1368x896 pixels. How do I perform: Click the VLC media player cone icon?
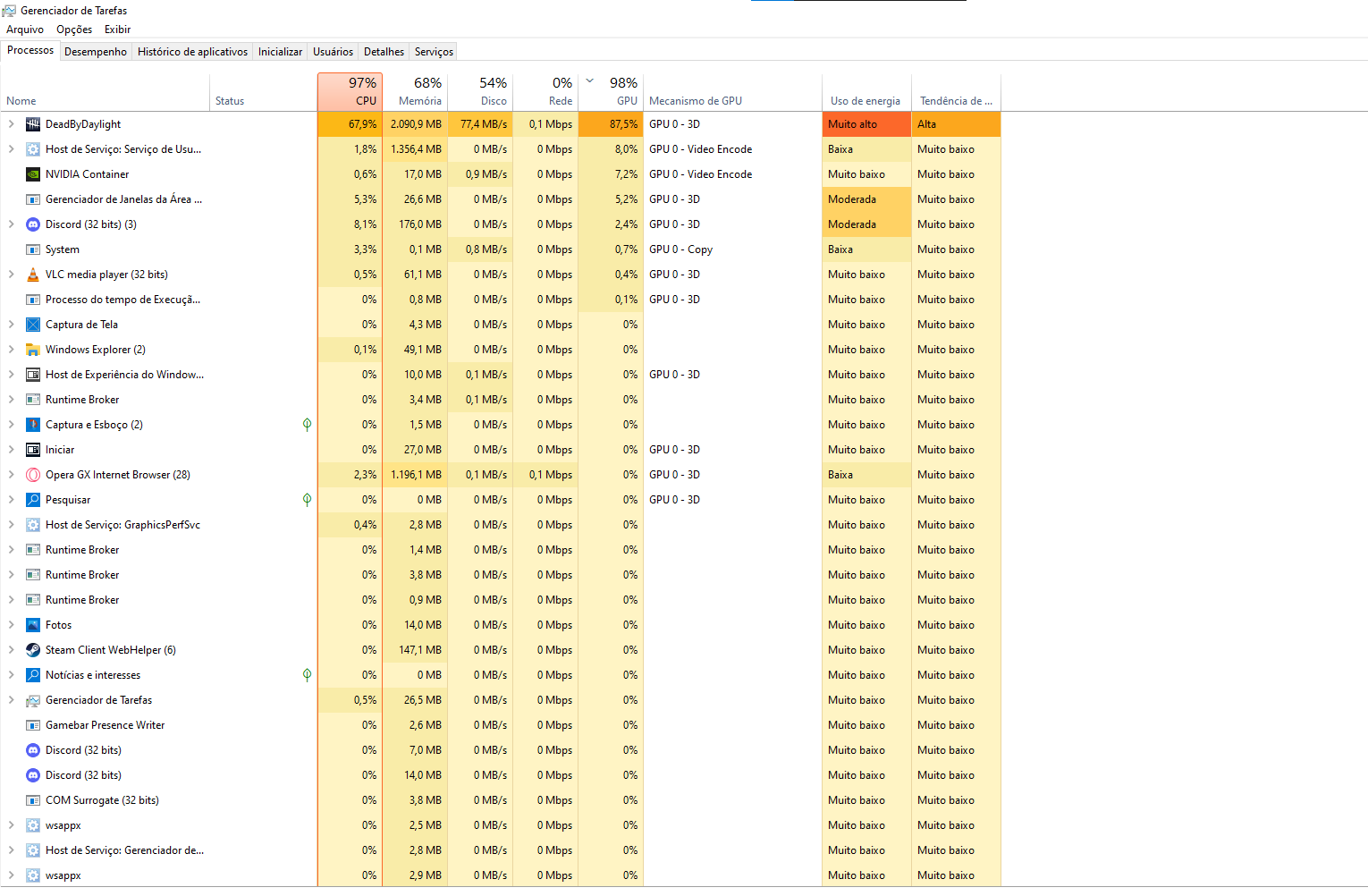[x=33, y=275]
